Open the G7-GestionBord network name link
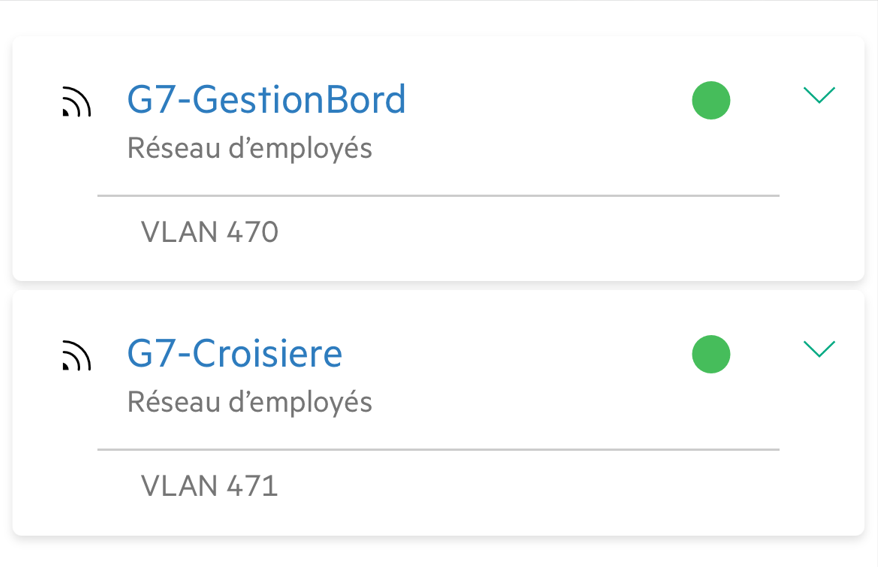878x567 pixels. point(266,100)
